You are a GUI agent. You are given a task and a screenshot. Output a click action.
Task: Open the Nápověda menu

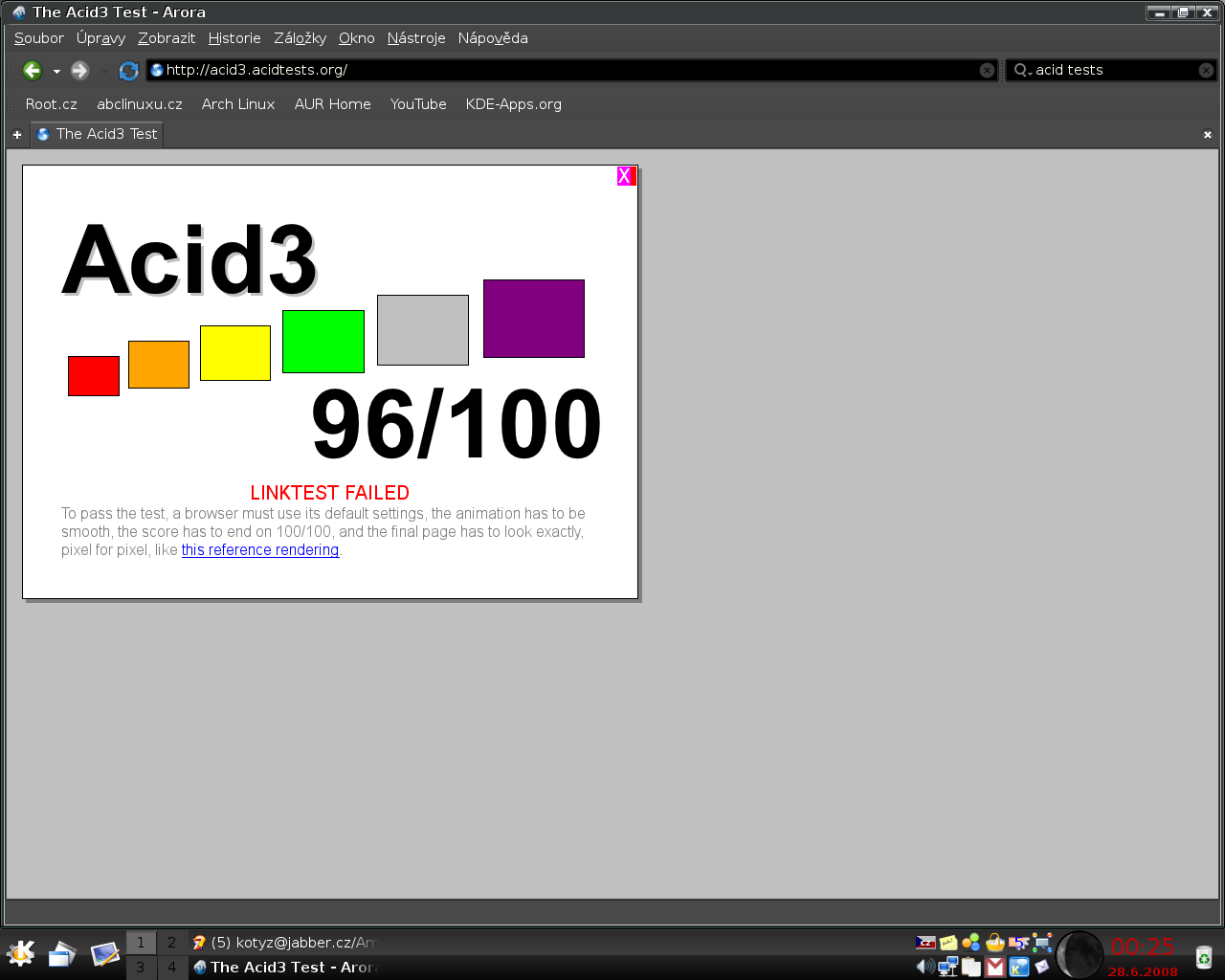493,38
